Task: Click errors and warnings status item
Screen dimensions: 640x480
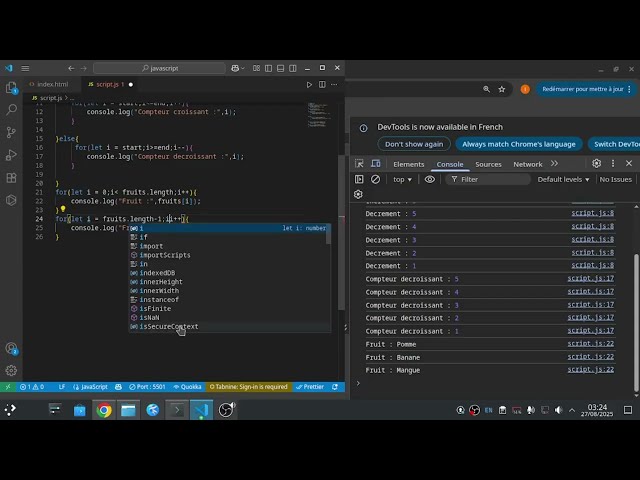Action: 32,387
